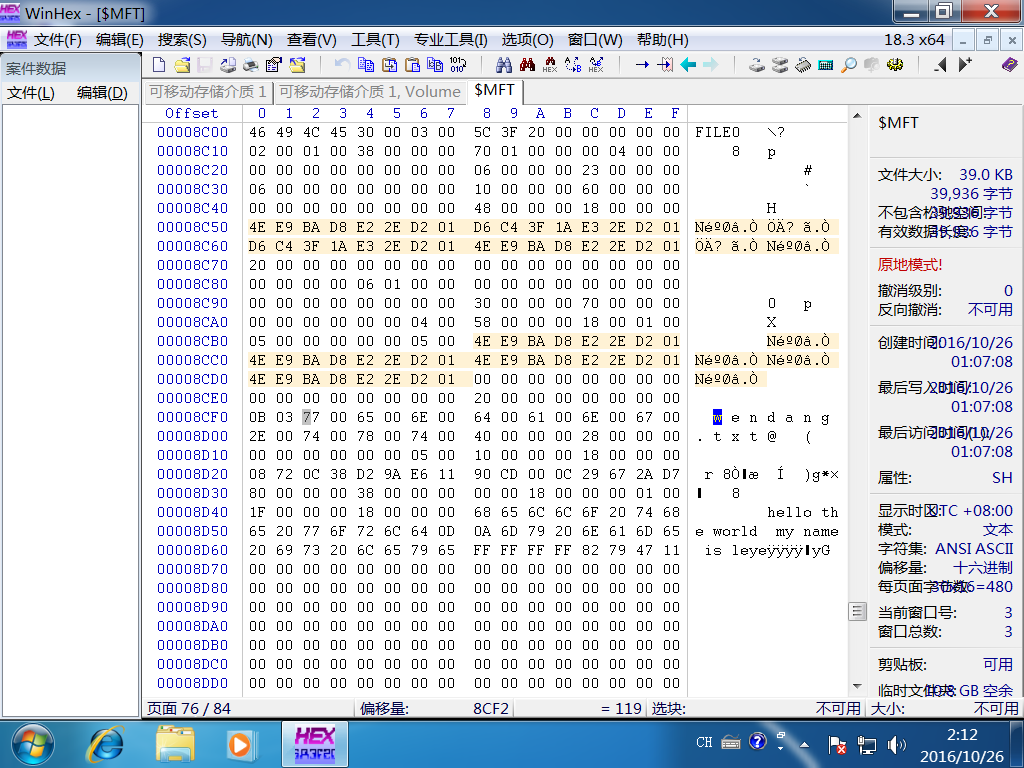This screenshot has width=1024, height=768.
Task: Click the red binoculars HEX search icon
Action: click(x=550, y=64)
